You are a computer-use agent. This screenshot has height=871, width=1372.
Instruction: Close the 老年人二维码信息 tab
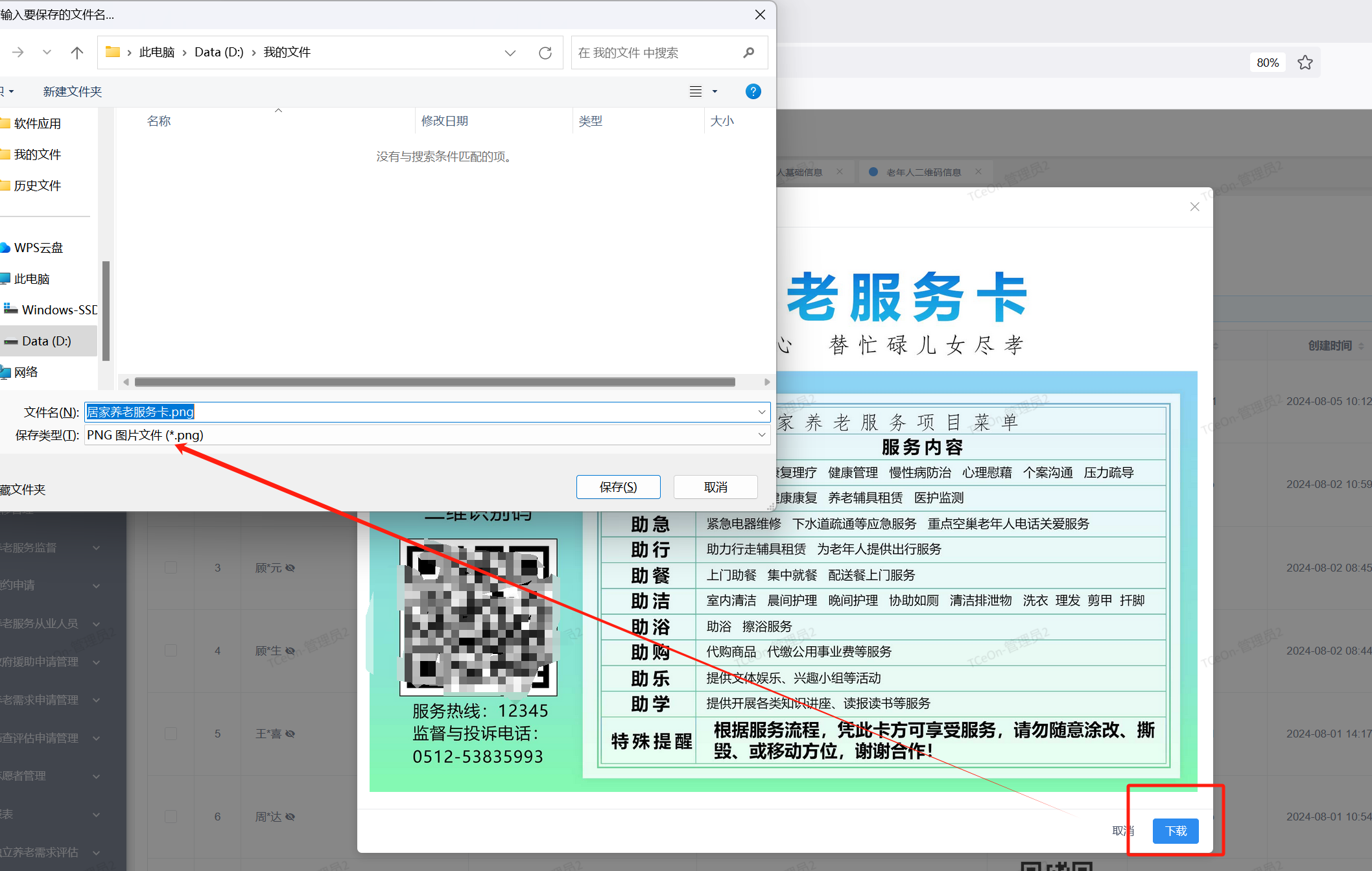[978, 172]
